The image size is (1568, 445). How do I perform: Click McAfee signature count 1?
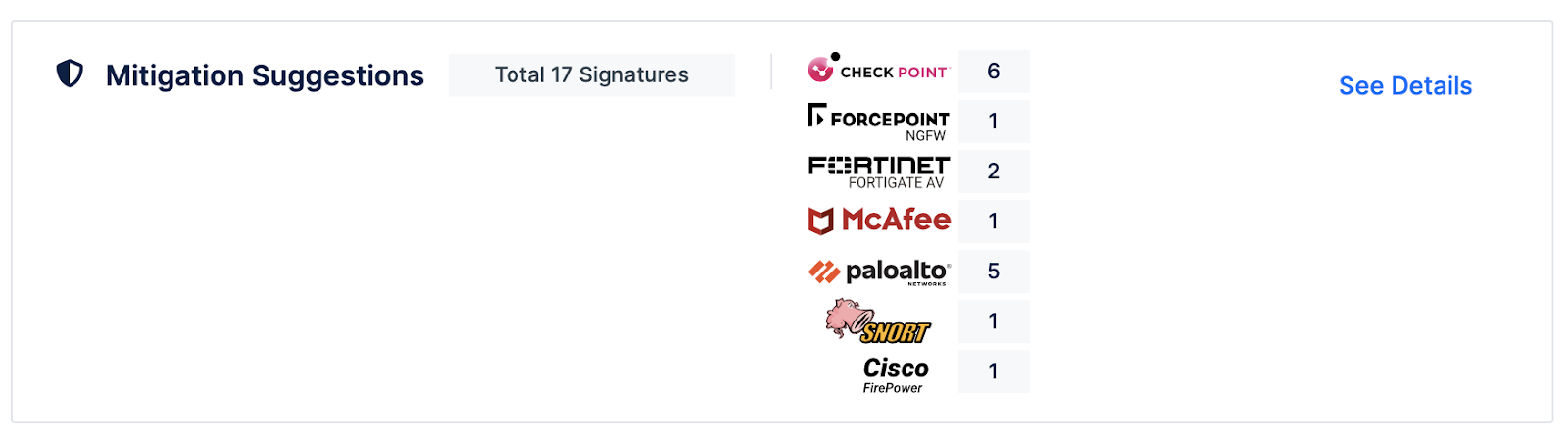[x=993, y=222]
